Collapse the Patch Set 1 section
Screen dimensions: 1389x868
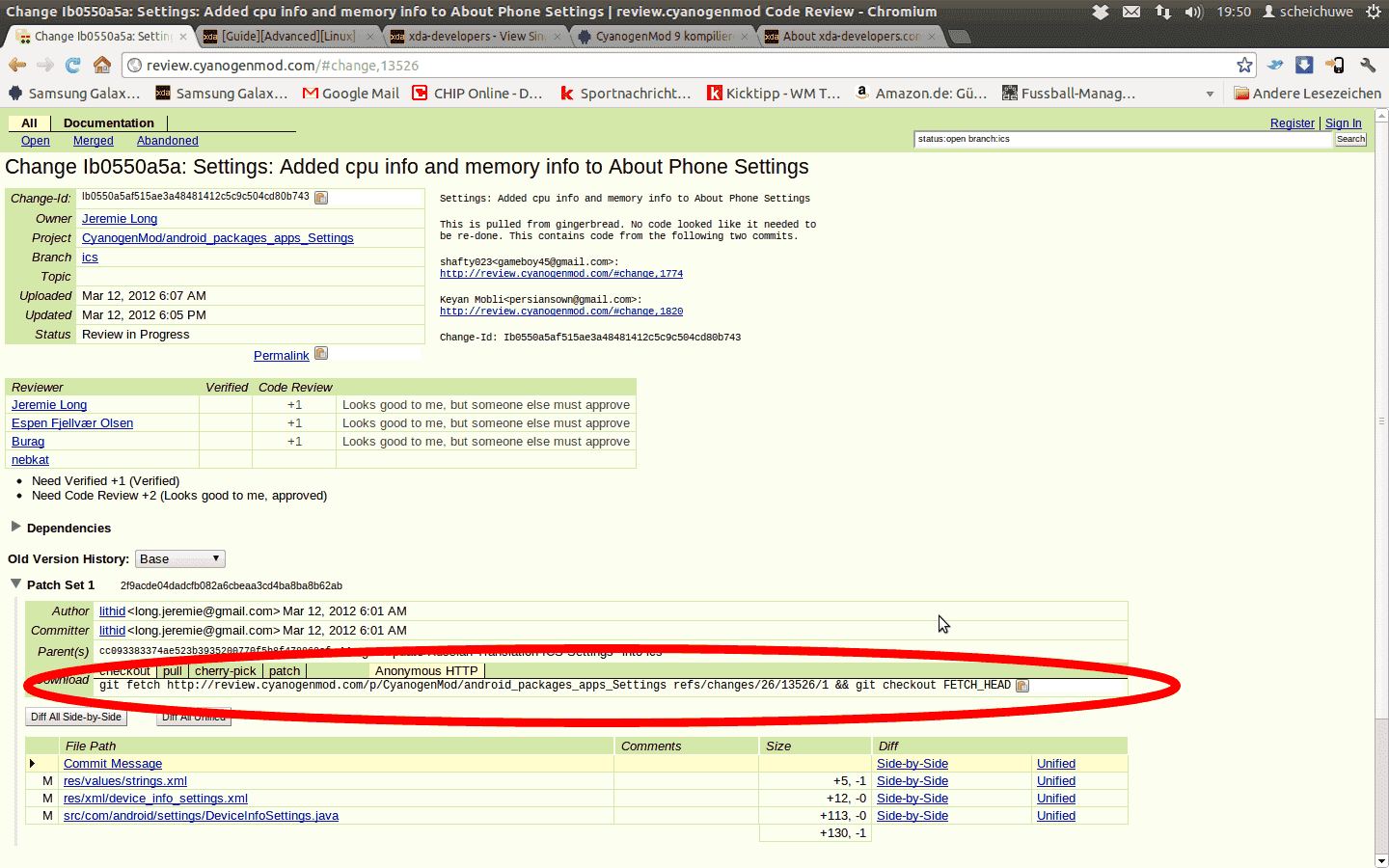point(15,584)
